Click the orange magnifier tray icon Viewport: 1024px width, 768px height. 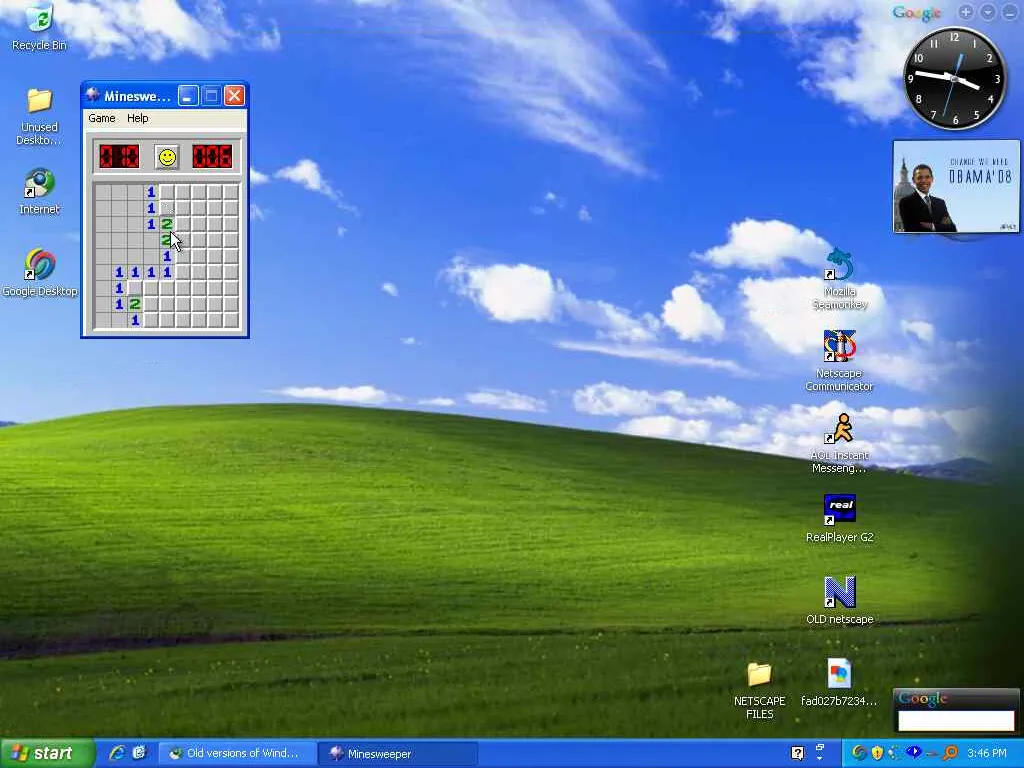point(950,753)
